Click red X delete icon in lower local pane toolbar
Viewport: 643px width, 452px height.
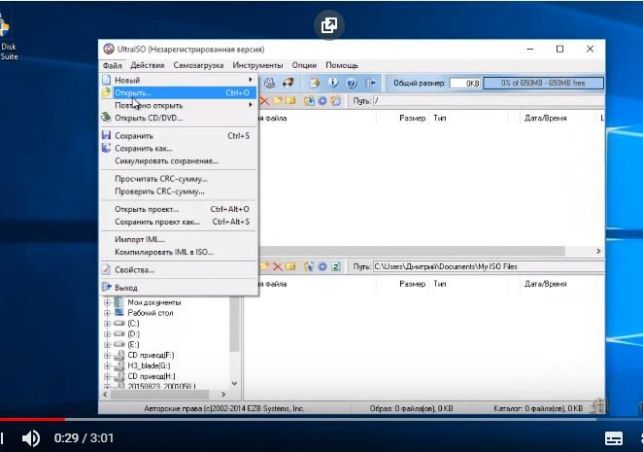(278, 267)
